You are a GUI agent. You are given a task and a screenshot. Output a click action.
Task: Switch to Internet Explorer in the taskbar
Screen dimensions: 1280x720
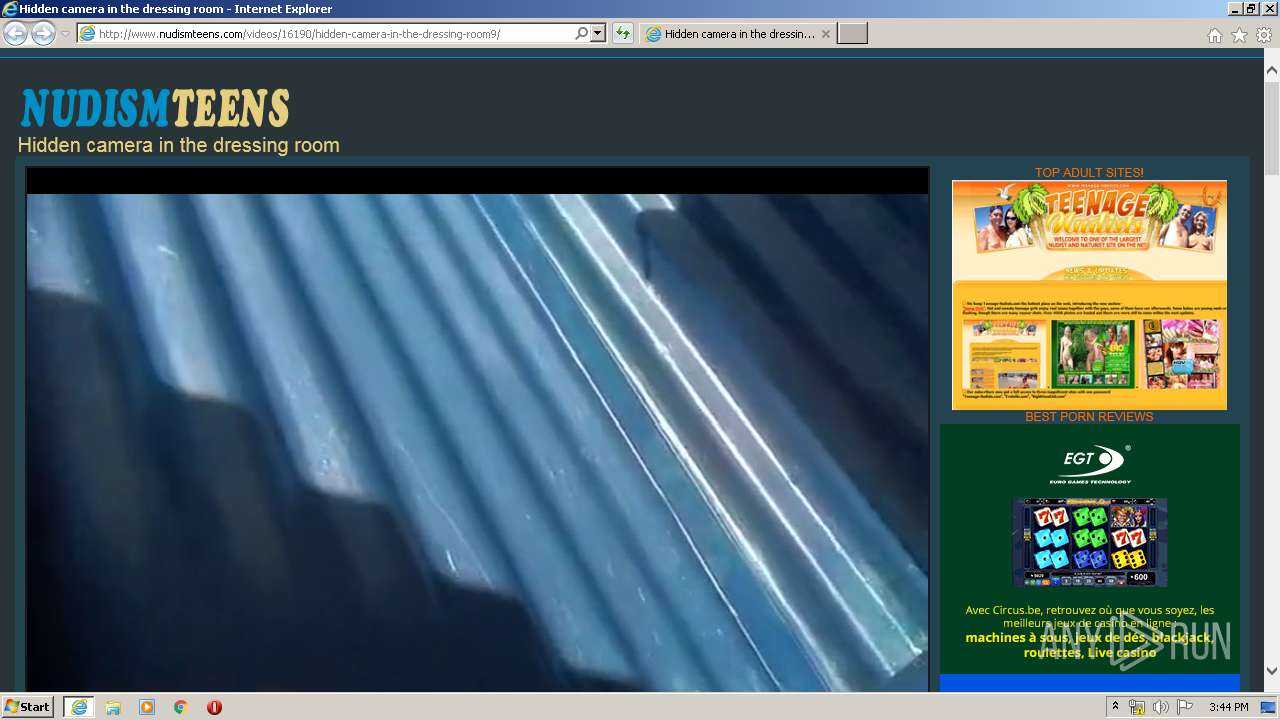[79, 707]
